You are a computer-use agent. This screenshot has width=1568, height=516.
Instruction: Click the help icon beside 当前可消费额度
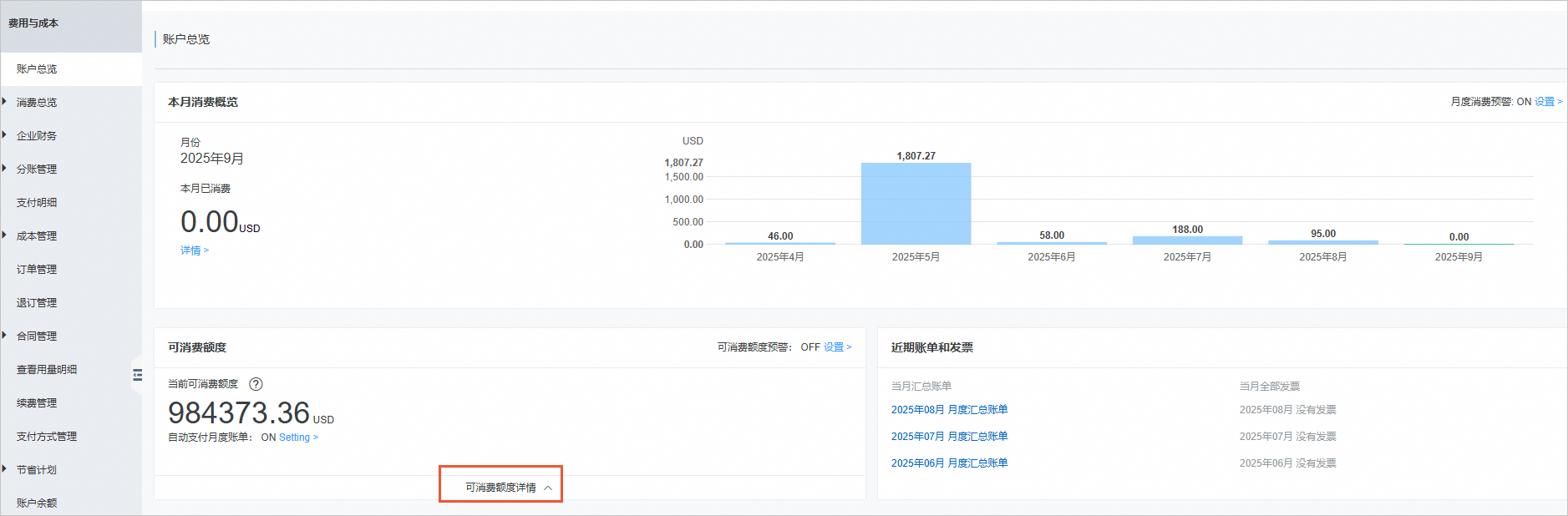256,384
